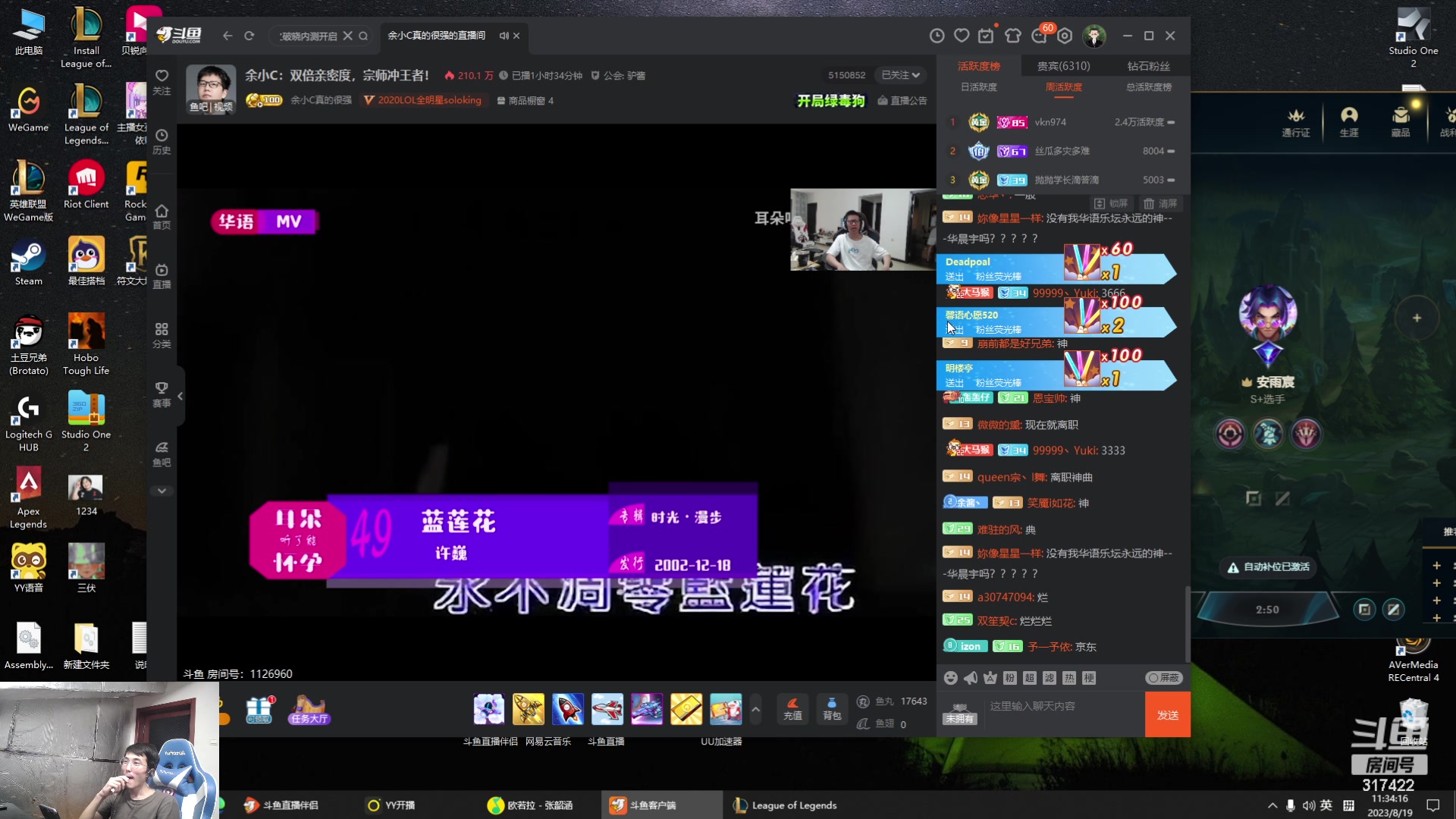Click the megaphone horn icon above chat input
The height and width of the screenshot is (819, 1456).
pyautogui.click(x=971, y=678)
